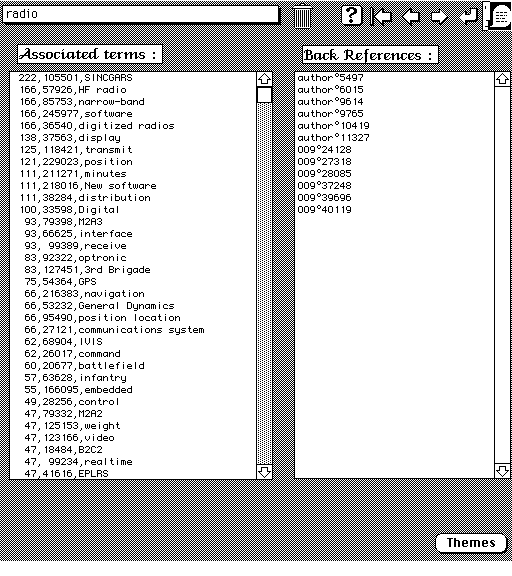
Task: Go to first card arrow icon
Action: click(381, 17)
